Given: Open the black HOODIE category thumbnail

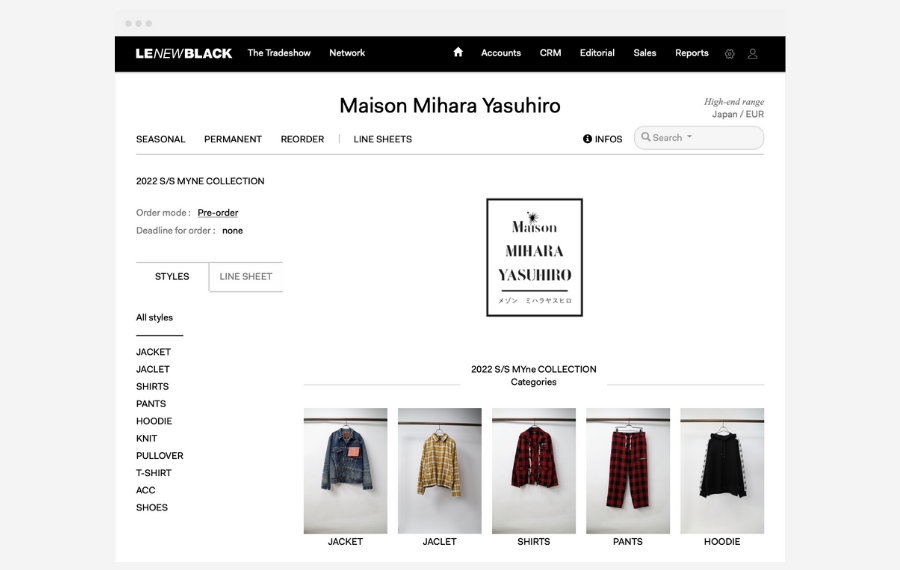Looking at the screenshot, I should [722, 471].
